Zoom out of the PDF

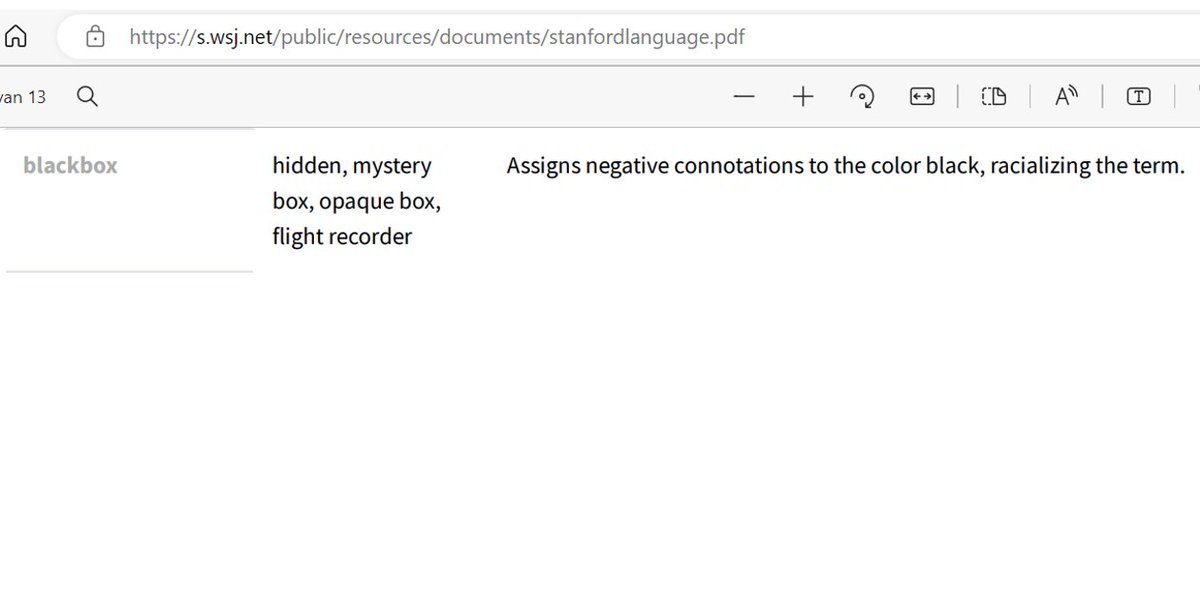[x=743, y=96]
